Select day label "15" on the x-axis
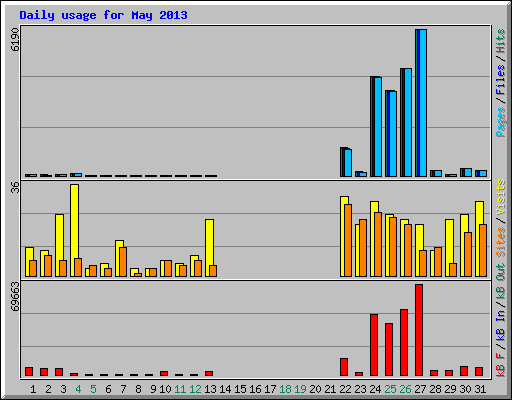512x400 pixels. point(240,389)
